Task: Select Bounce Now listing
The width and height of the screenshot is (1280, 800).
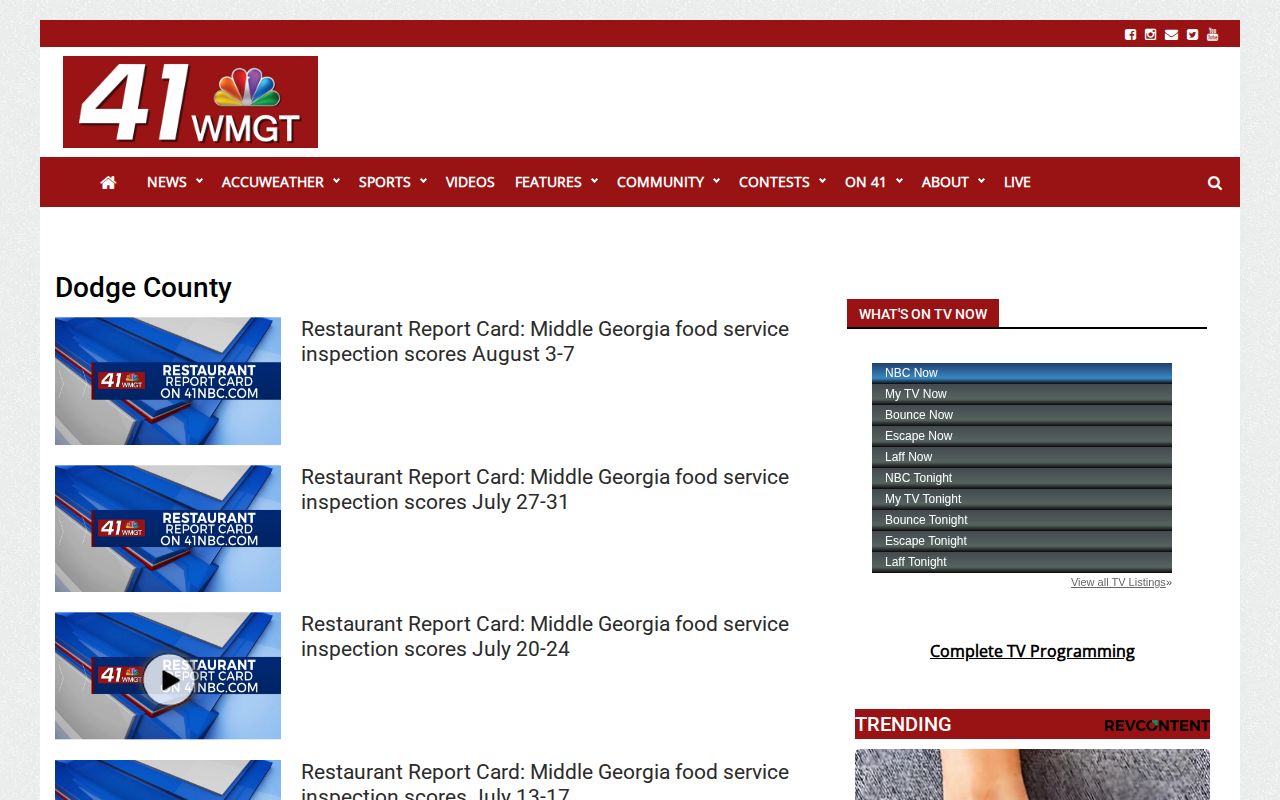Action: (1022, 415)
